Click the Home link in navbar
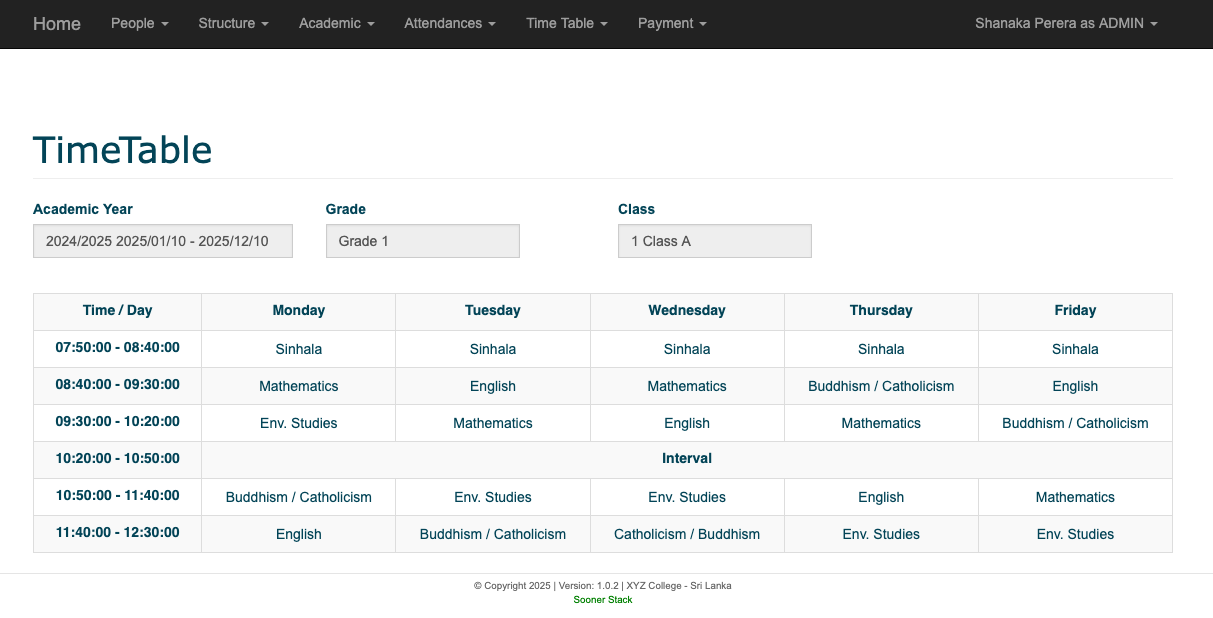 tap(57, 24)
